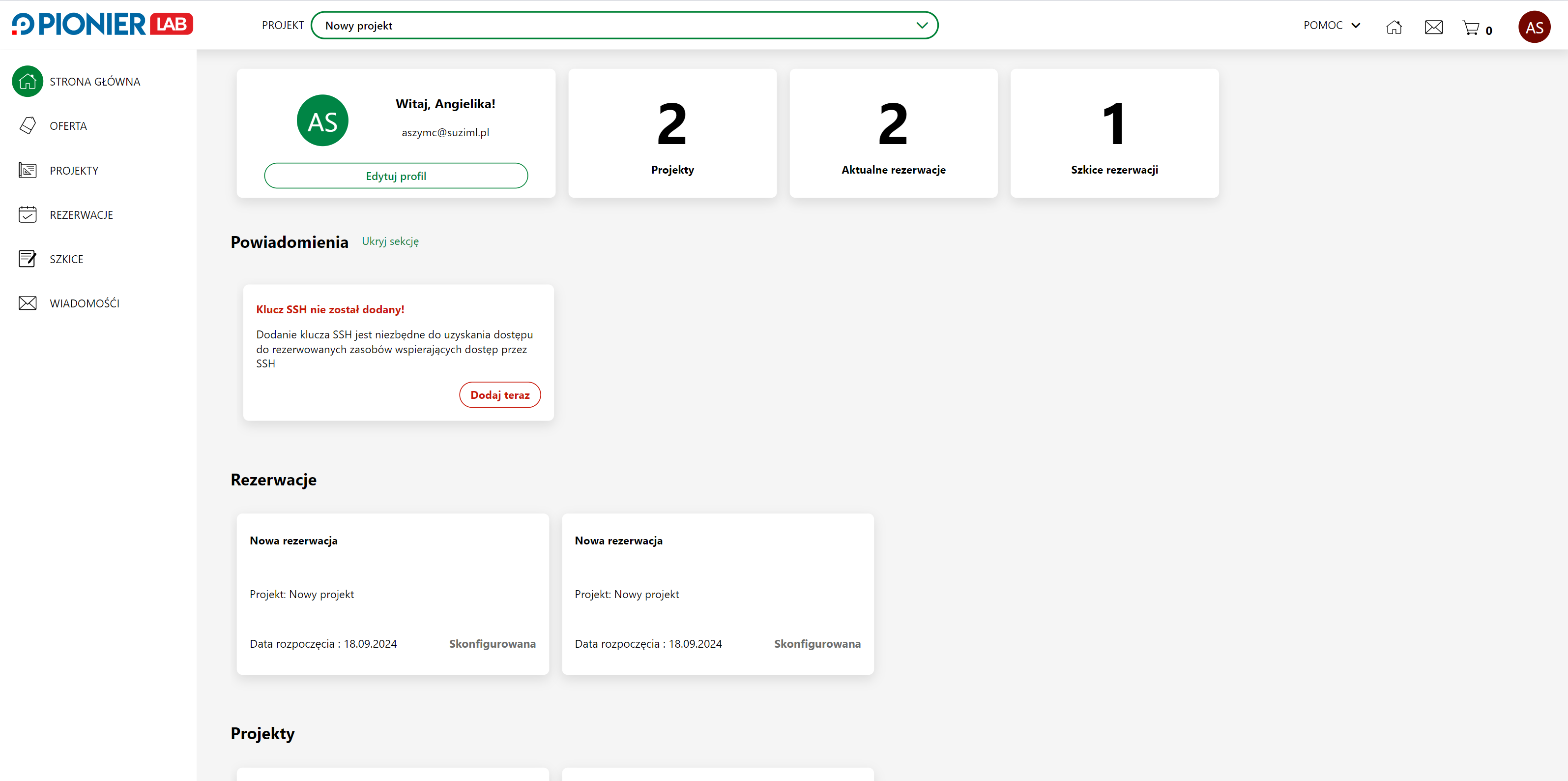Open the Projekty count card
Viewport: 1568px width, 781px height.
[672, 133]
